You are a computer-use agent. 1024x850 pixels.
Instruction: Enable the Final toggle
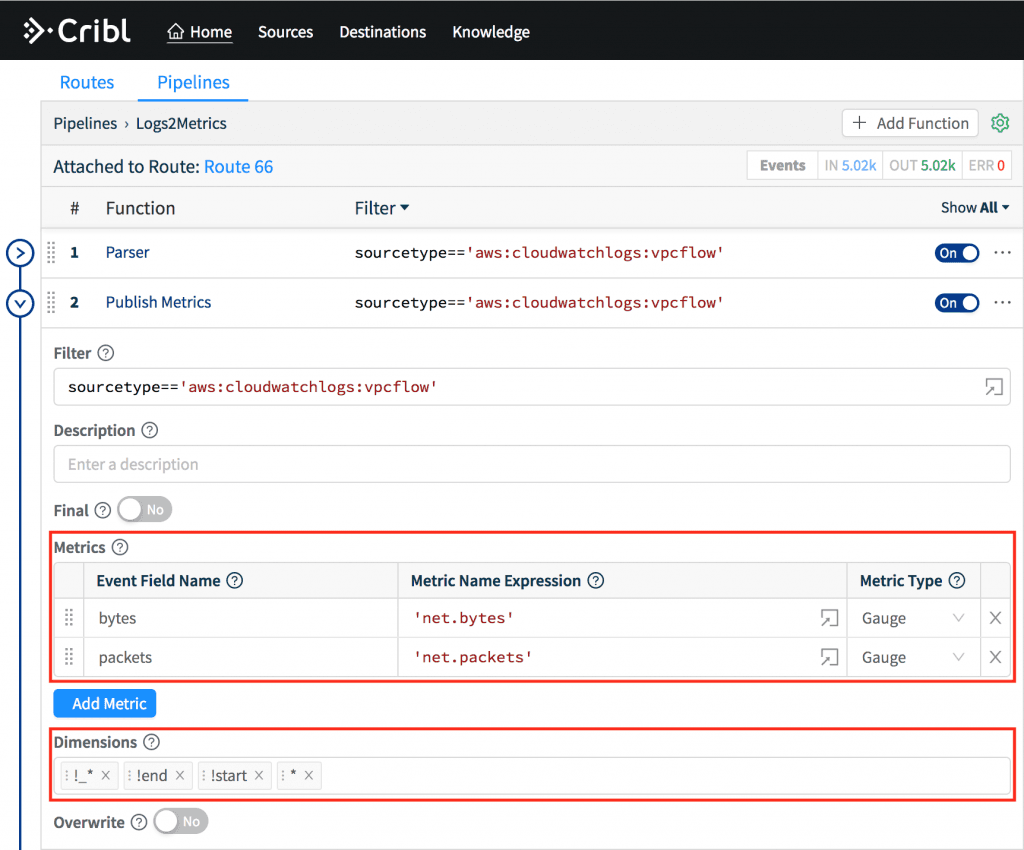[x=143, y=509]
